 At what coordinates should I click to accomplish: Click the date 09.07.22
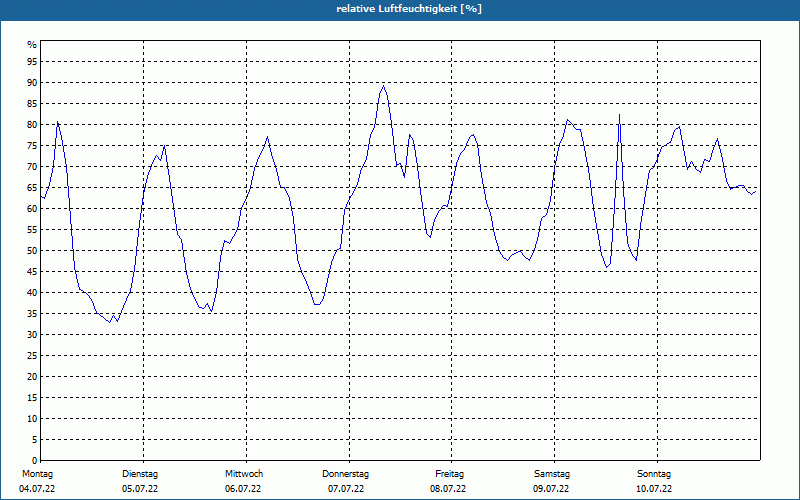tap(551, 489)
